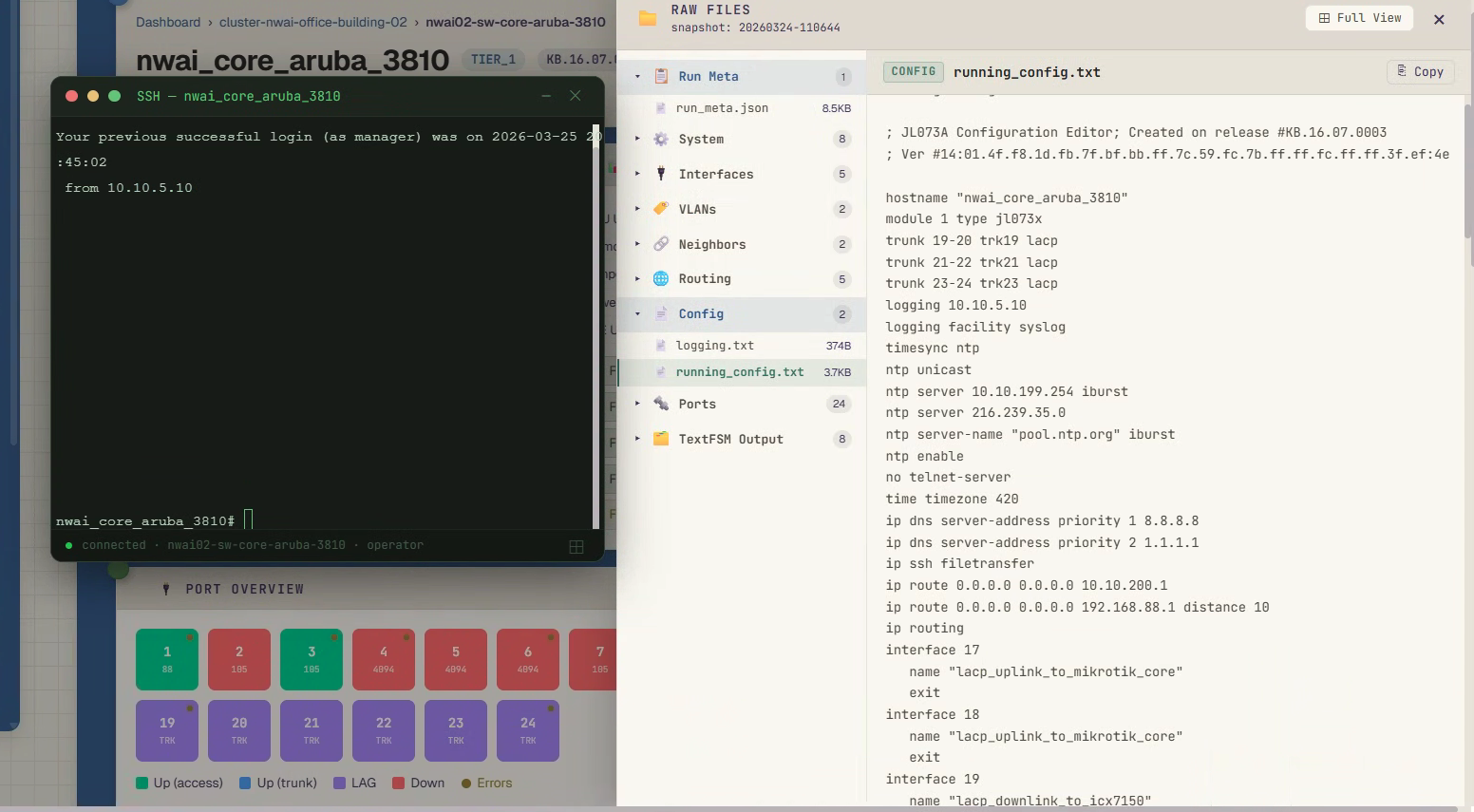Collapse the Config tree section

637,313
